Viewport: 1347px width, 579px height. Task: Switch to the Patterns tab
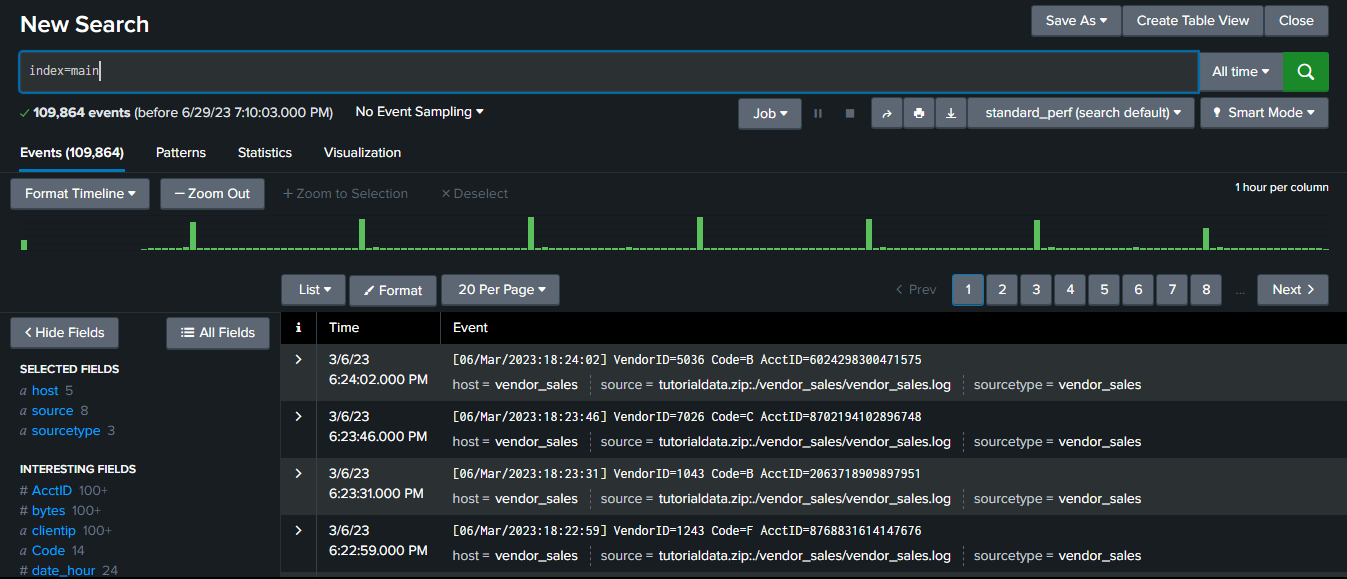(181, 153)
